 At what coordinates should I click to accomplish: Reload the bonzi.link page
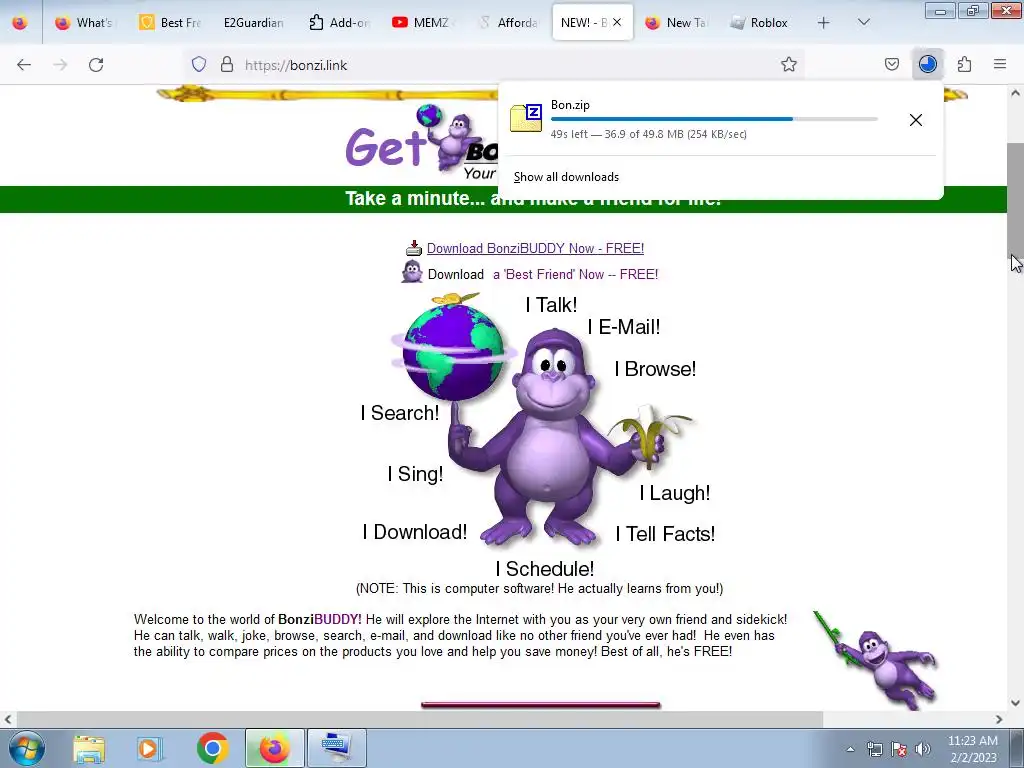[96, 65]
